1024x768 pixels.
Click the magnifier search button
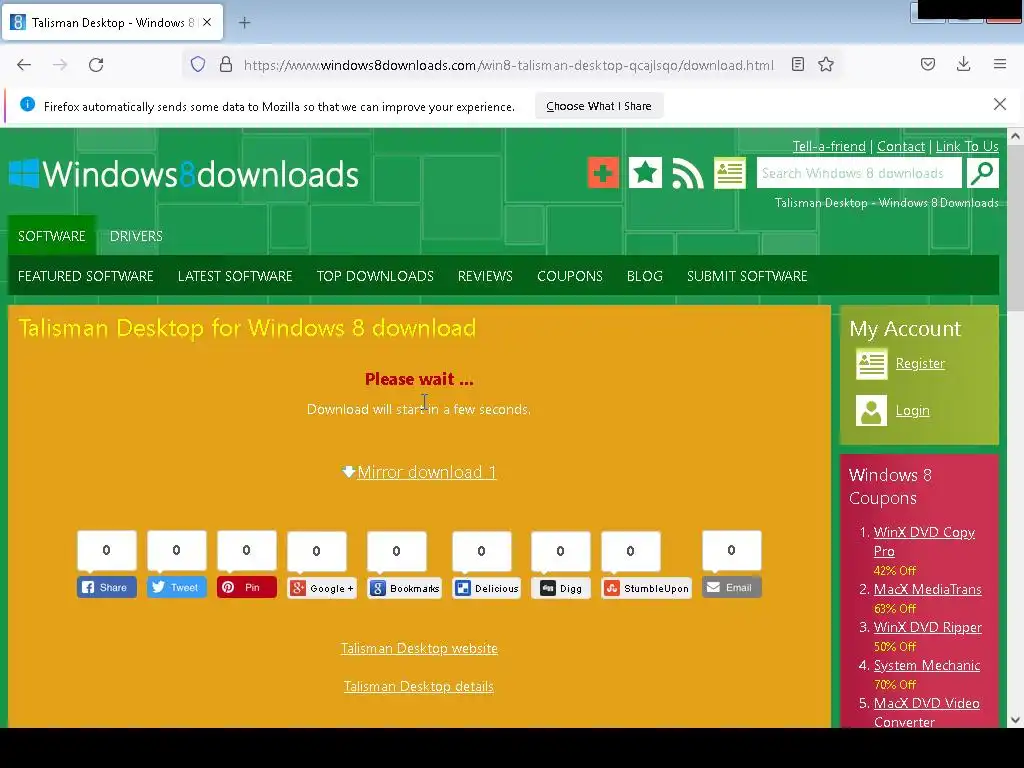[983, 173]
